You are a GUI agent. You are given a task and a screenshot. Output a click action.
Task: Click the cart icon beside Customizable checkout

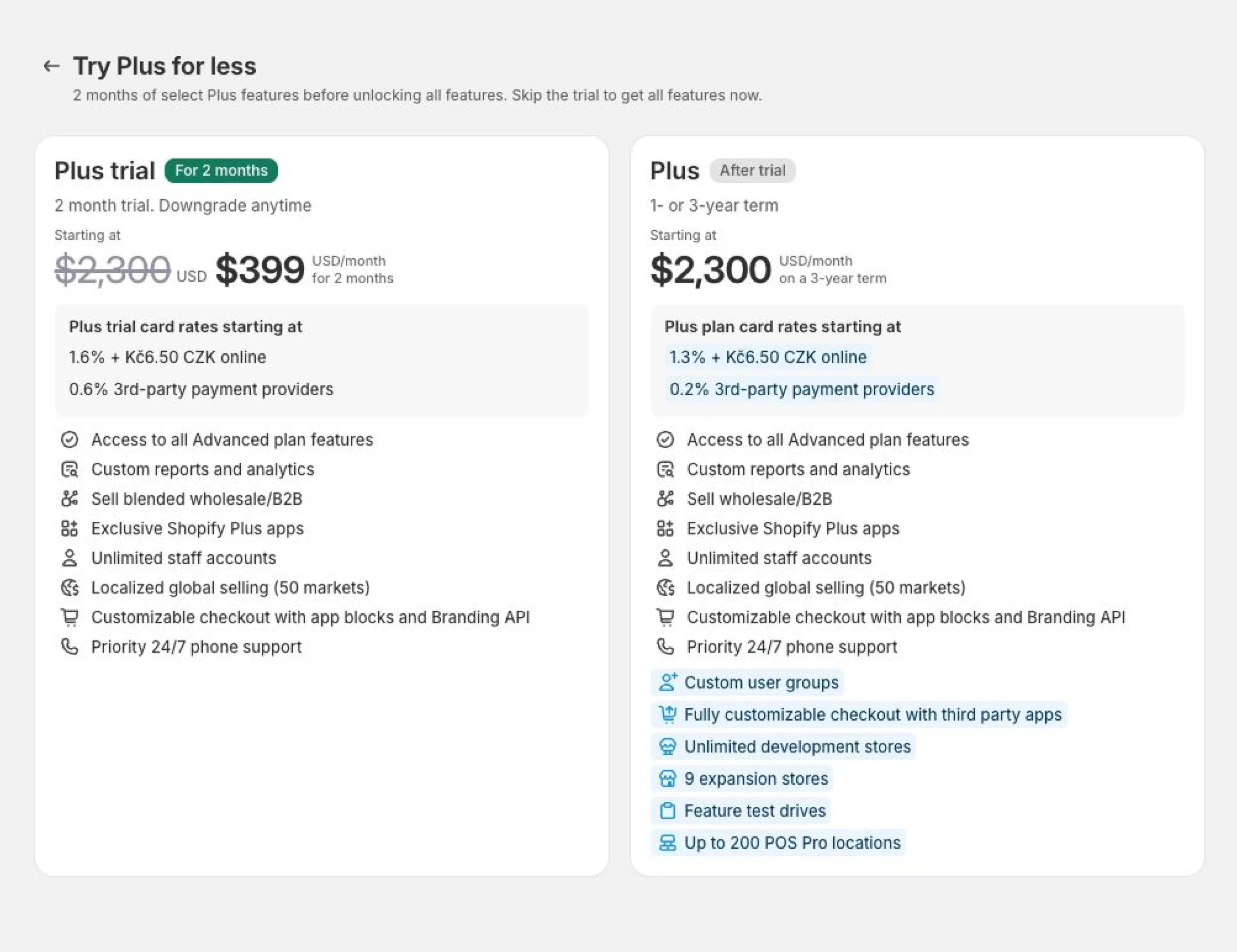[70, 617]
